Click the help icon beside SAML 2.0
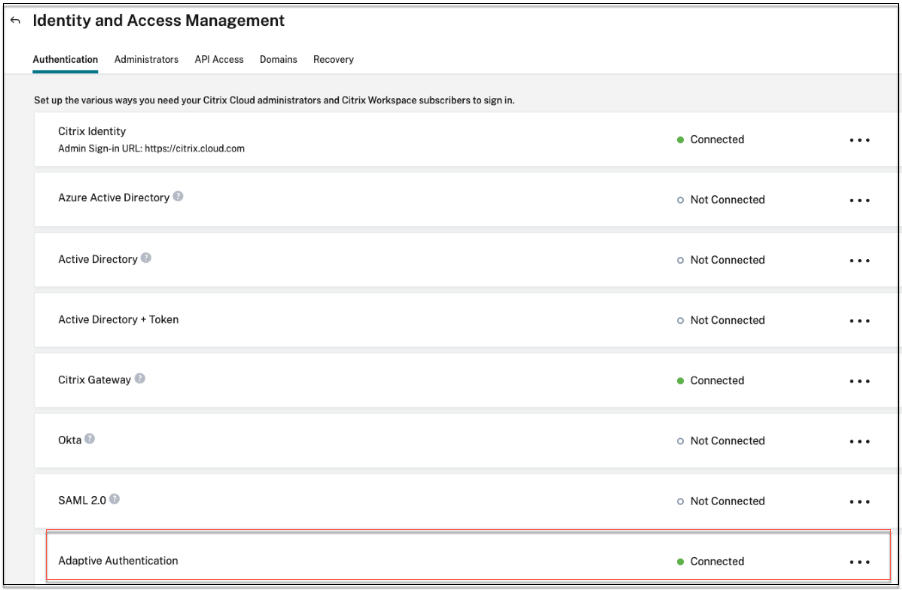This screenshot has height=590, width=902. tap(114, 499)
